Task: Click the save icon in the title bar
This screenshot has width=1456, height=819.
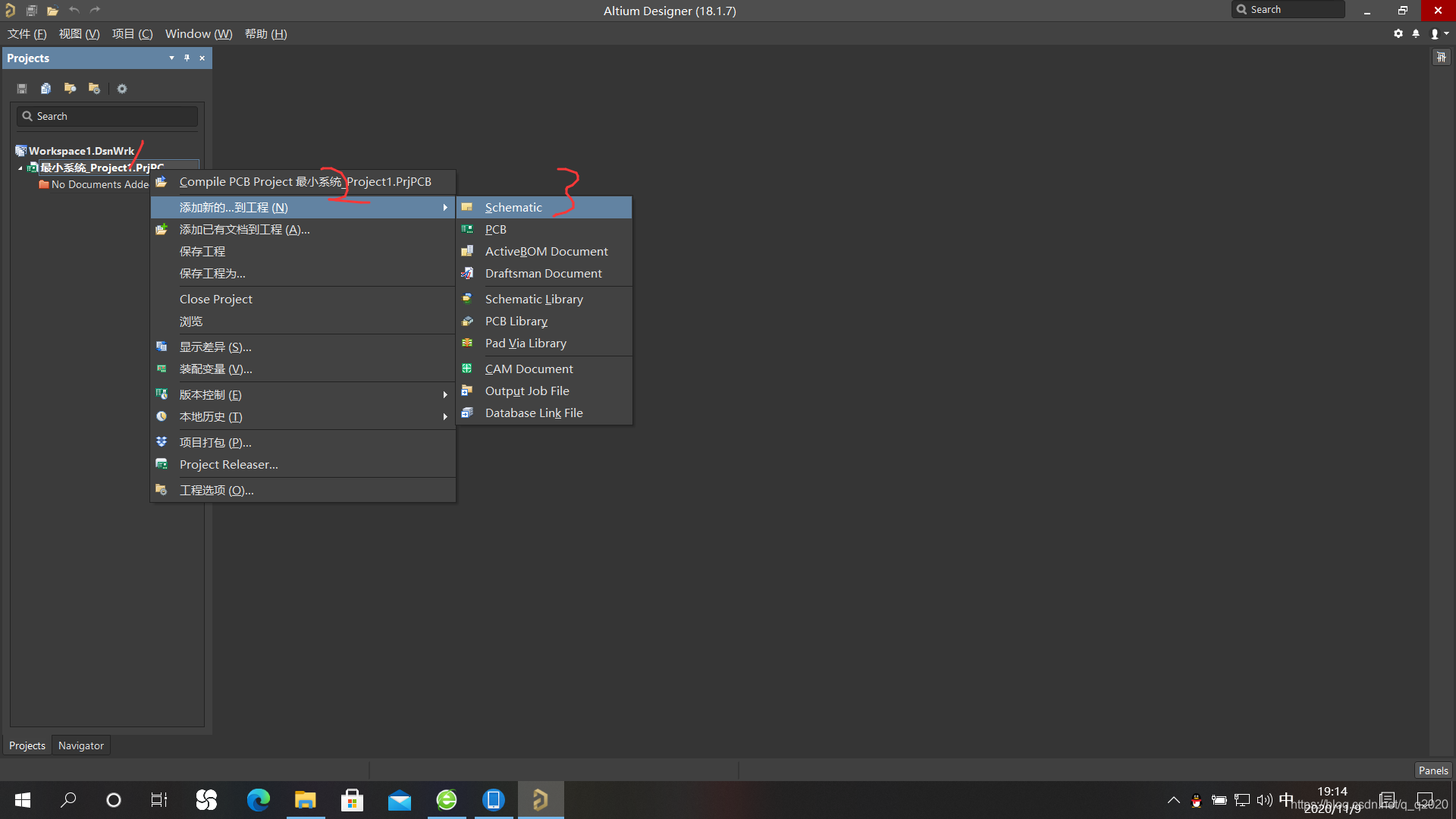Action: (31, 11)
